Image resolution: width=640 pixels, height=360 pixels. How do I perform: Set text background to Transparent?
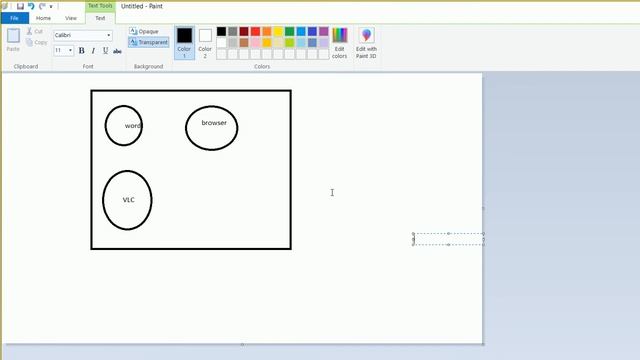[149, 42]
